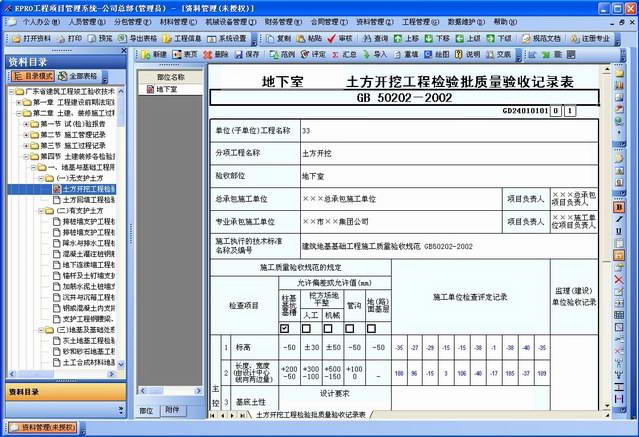Expand 第一章 工程建设前期法定 node
This screenshot has height=437, width=639.
click(x=19, y=102)
